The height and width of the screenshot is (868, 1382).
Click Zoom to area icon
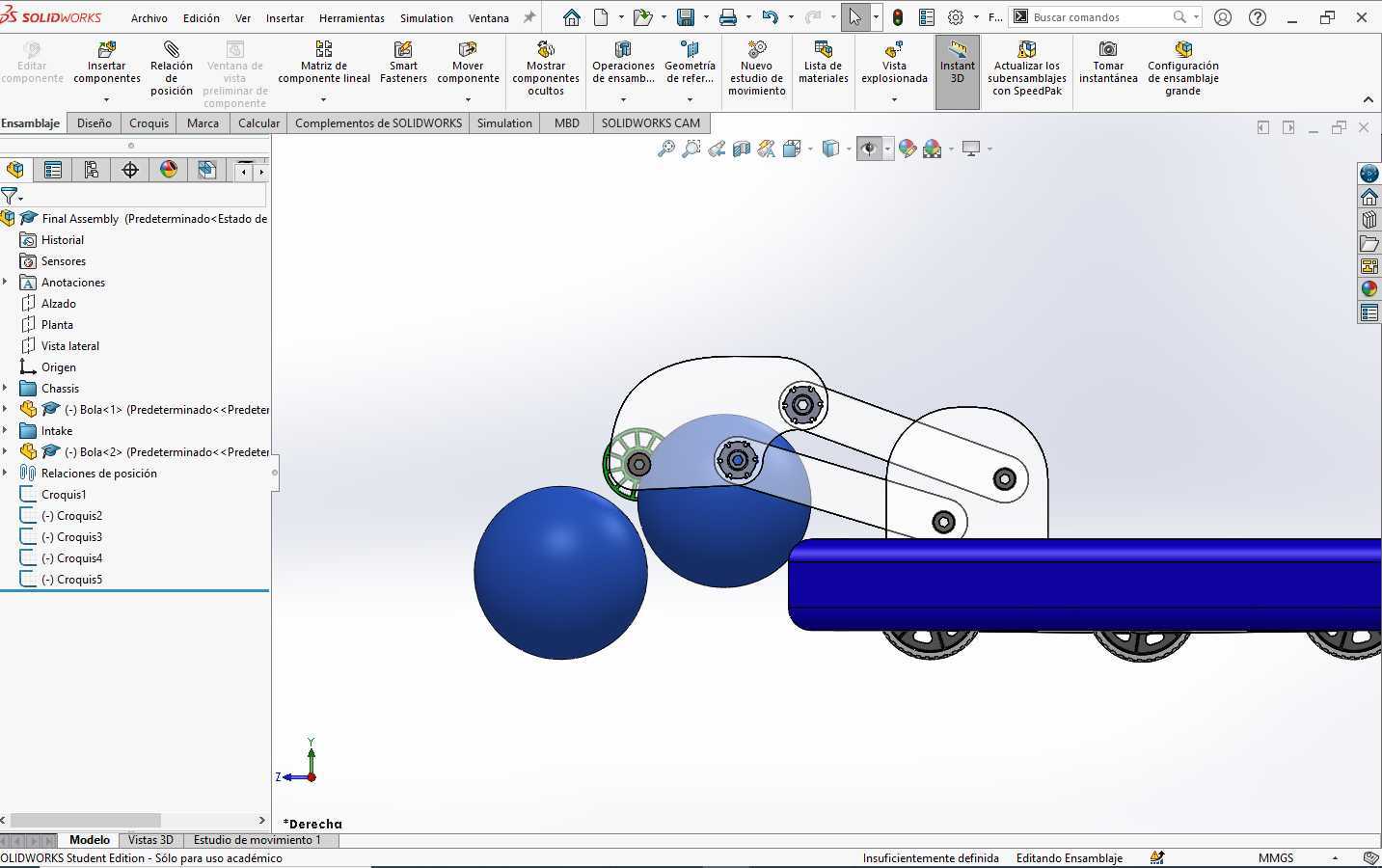[x=691, y=149]
